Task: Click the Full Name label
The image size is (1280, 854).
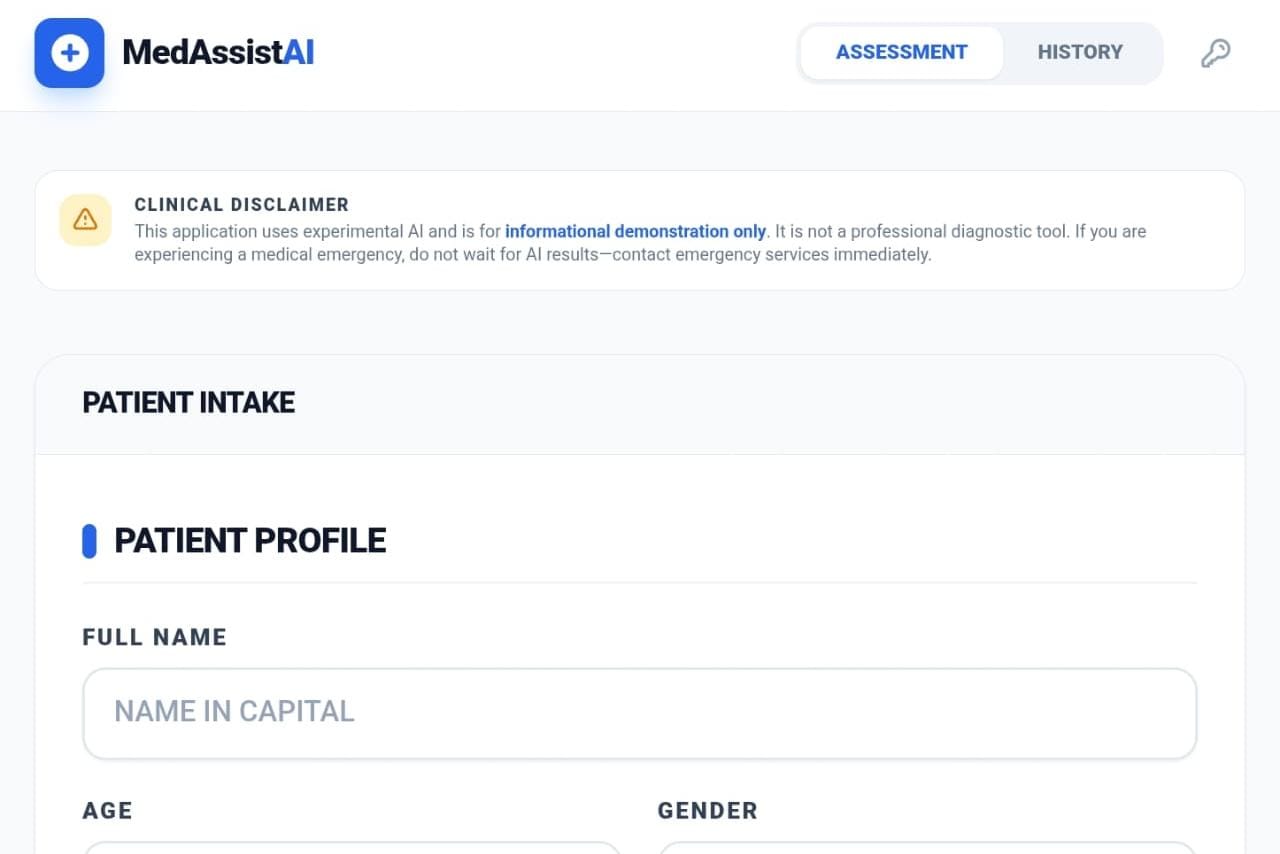Action: (x=154, y=637)
